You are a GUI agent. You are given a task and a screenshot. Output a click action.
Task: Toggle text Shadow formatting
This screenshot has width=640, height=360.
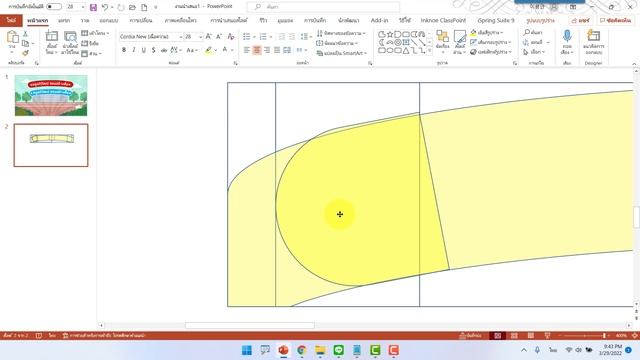153,50
